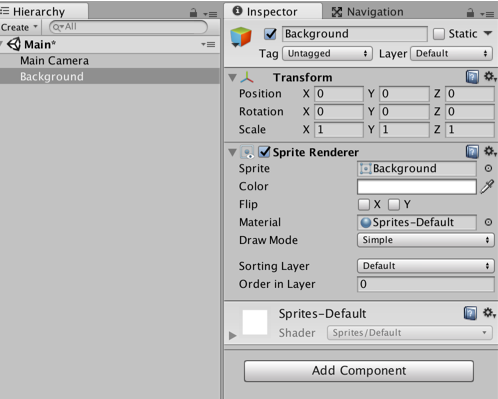Image resolution: width=498 pixels, height=399 pixels.
Task: Switch to the Navigation tab
Action: (367, 12)
